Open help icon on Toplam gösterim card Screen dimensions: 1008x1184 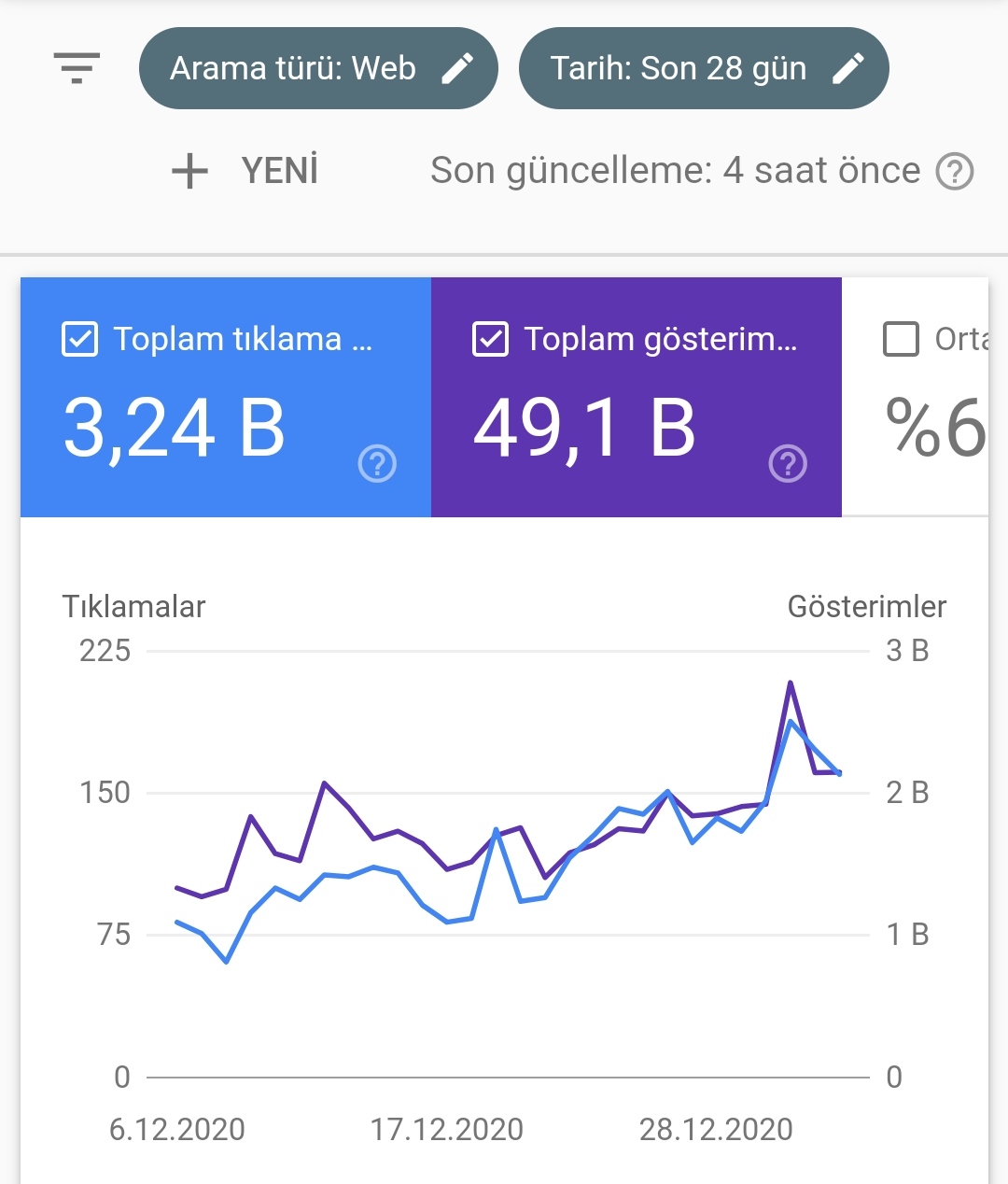788,463
